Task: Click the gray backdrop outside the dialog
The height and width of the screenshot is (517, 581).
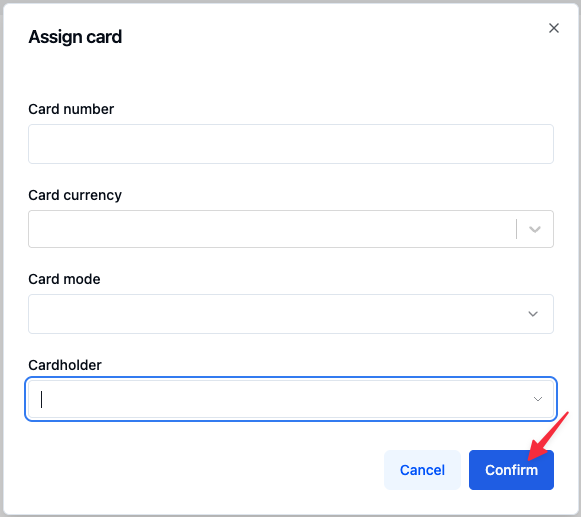Action: [1, 258]
